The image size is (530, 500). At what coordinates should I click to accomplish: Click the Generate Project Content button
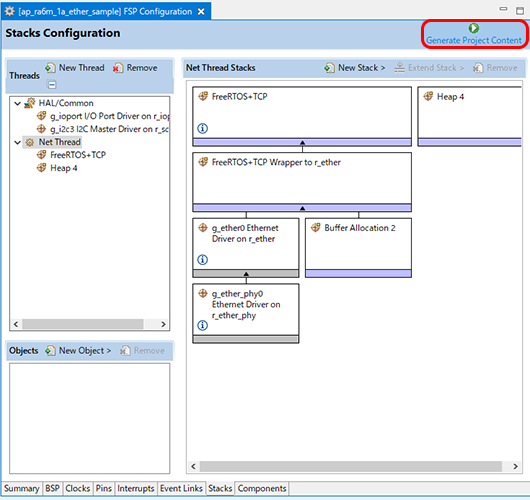474,34
